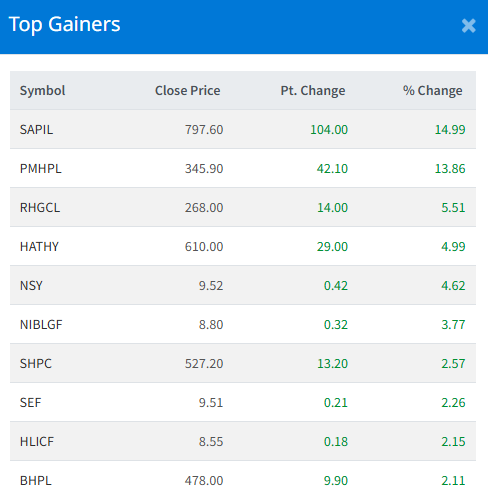Click the Pt. Change column header
The image size is (488, 492).
[x=313, y=90]
